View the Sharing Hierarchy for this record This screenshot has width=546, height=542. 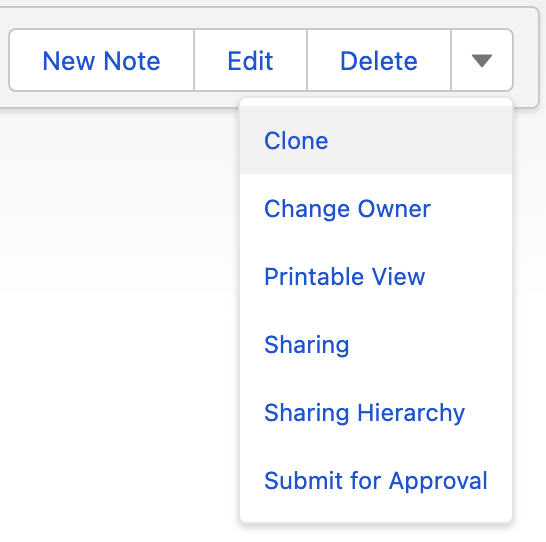point(376,413)
